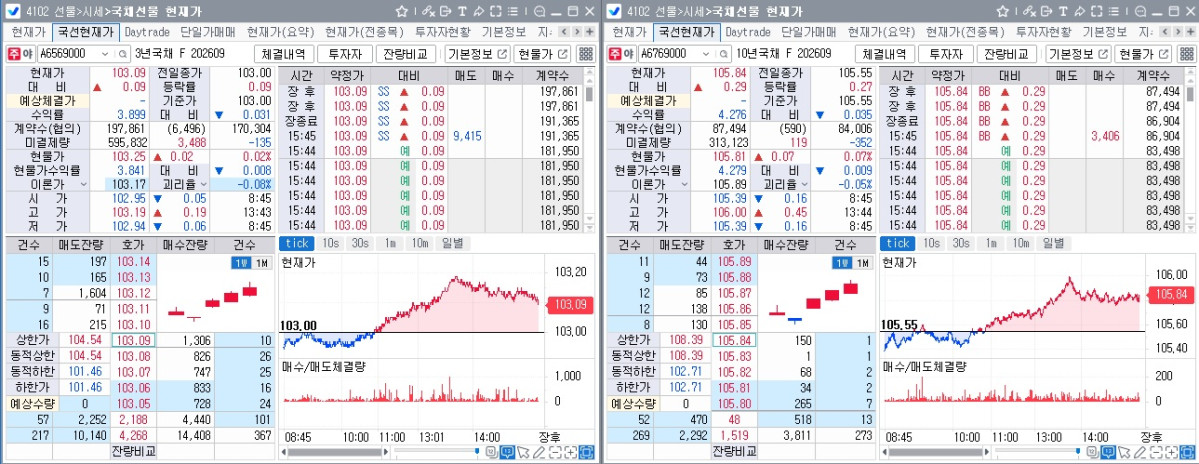
Task: Toggle checkbox before 4102 in right window title
Action: [613, 11]
